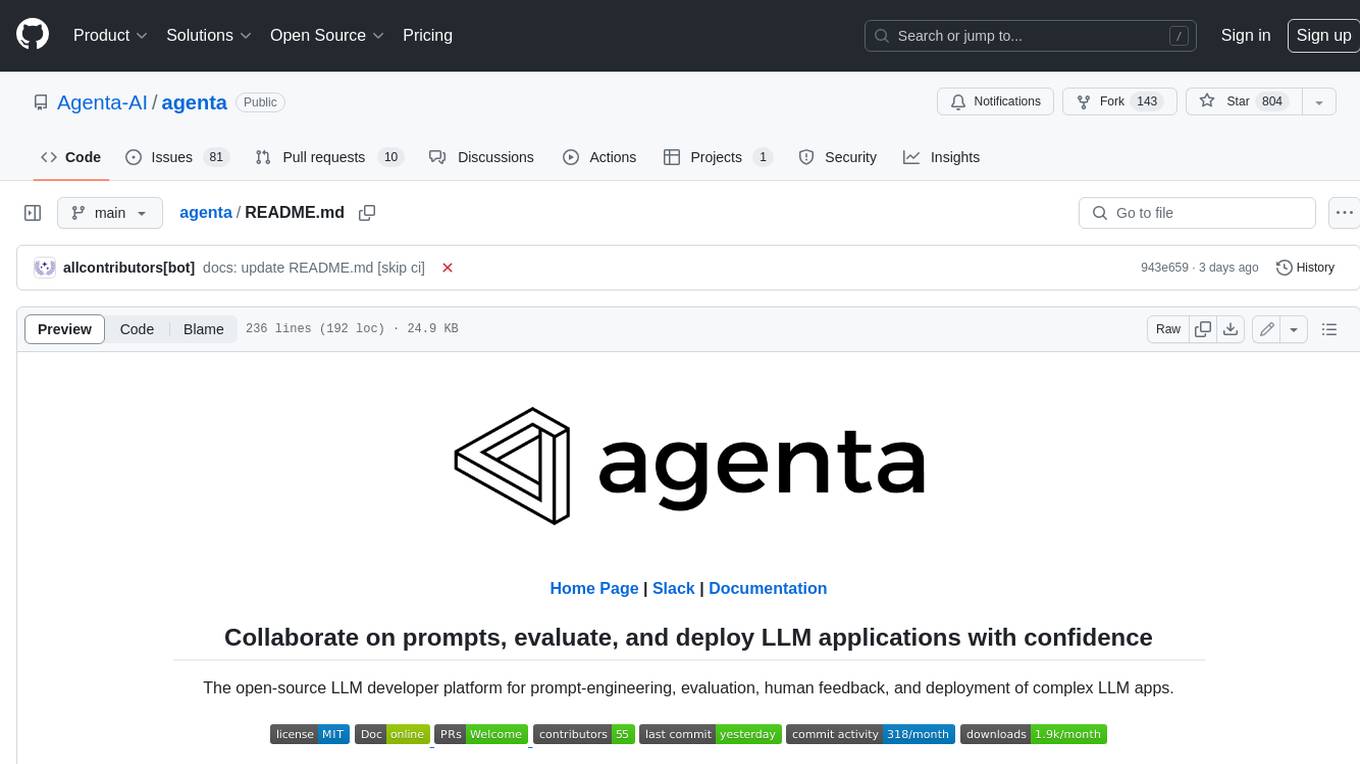The width and height of the screenshot is (1360, 764).
Task: Open the Home Page link
Action: 594,588
